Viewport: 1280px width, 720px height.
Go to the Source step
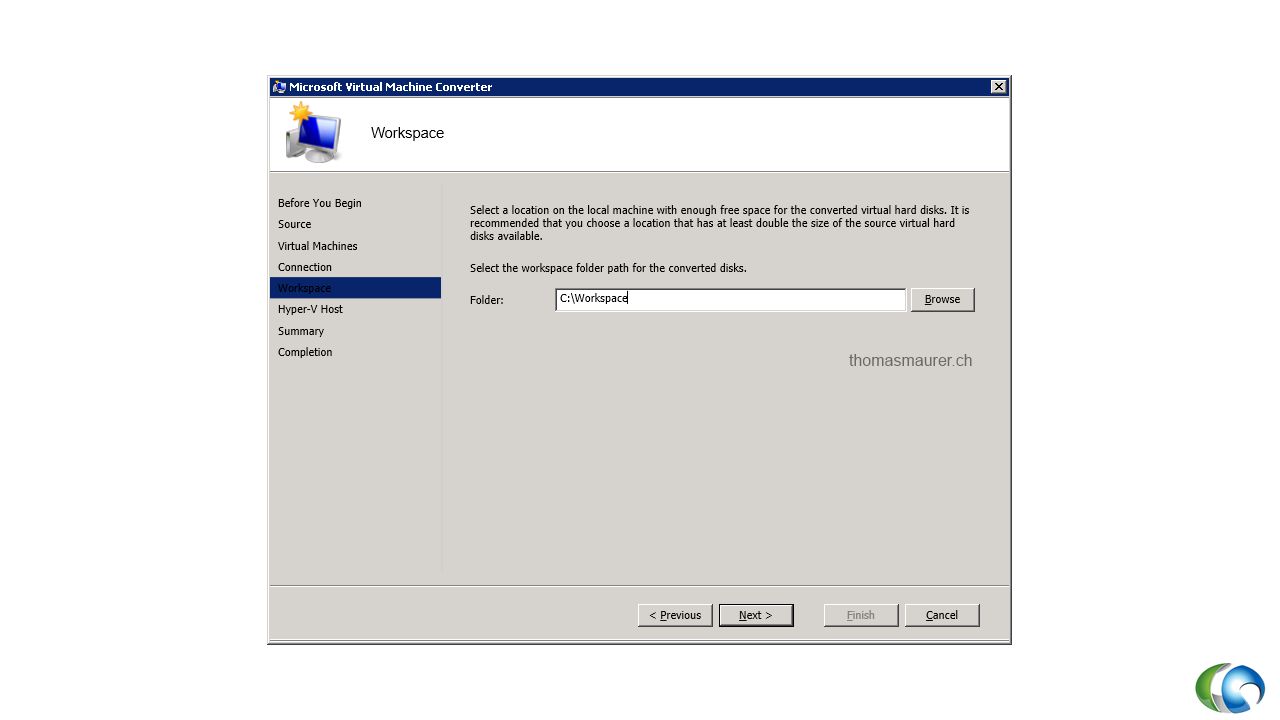295,224
